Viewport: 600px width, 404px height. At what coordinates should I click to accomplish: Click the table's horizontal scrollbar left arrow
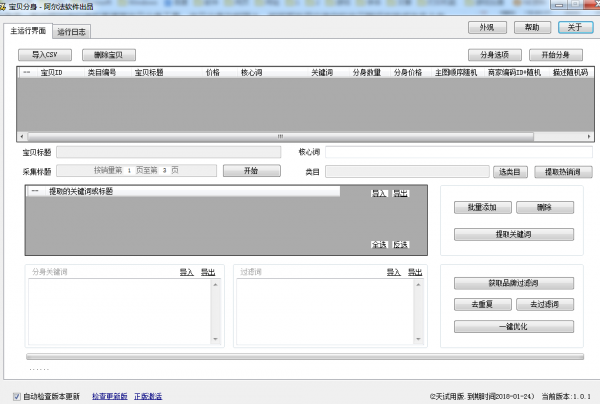tap(21, 134)
